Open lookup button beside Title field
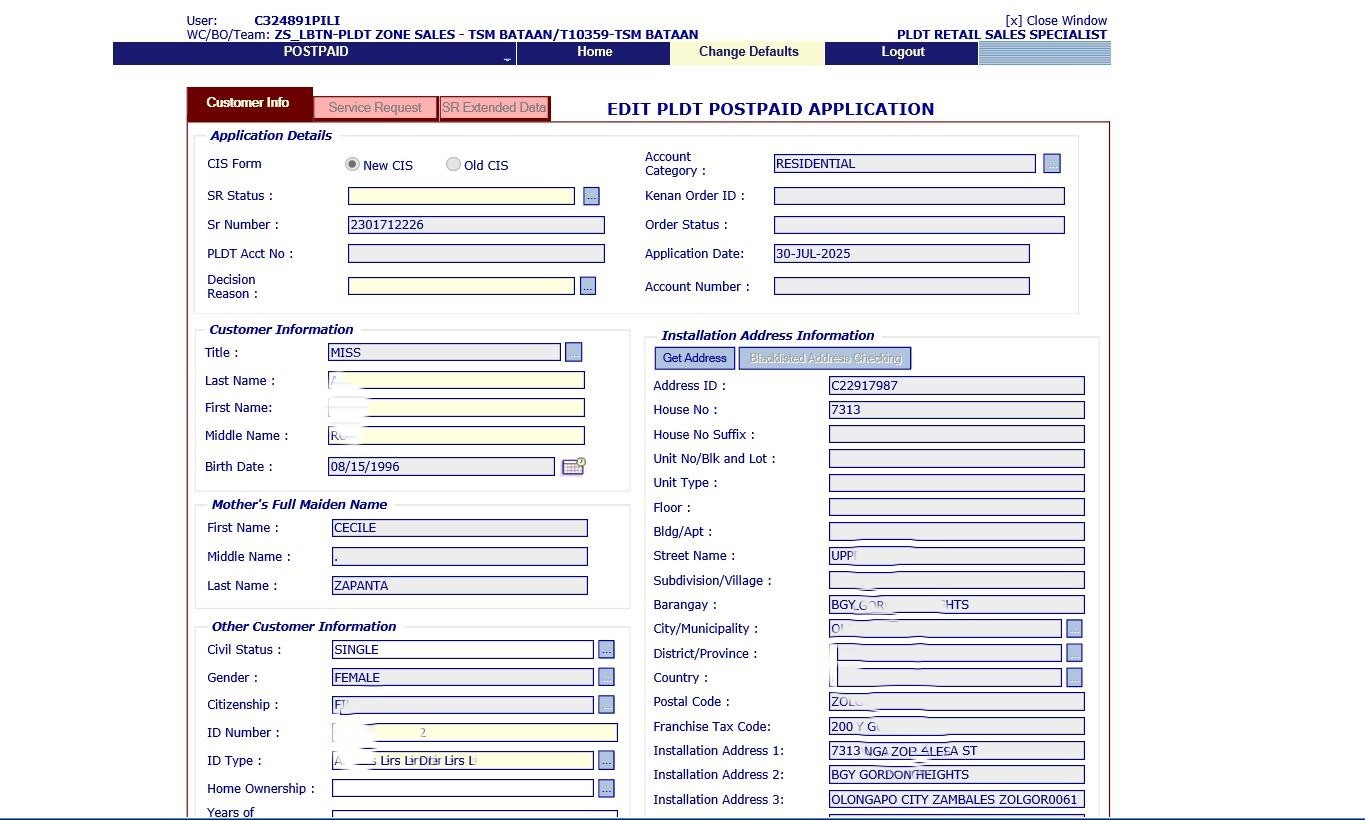The image size is (1365, 820). click(x=573, y=352)
